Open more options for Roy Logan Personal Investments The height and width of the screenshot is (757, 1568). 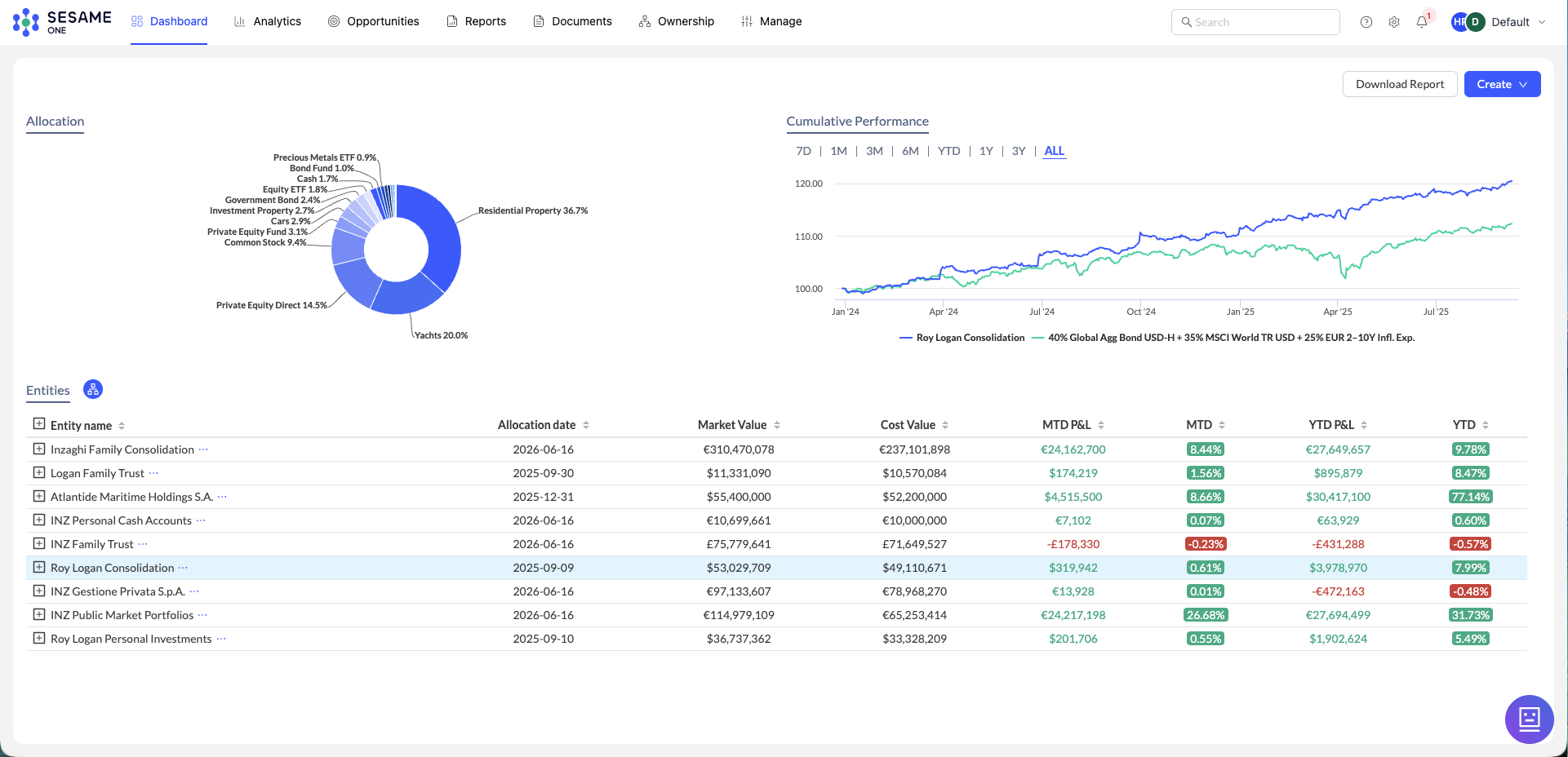coord(221,639)
